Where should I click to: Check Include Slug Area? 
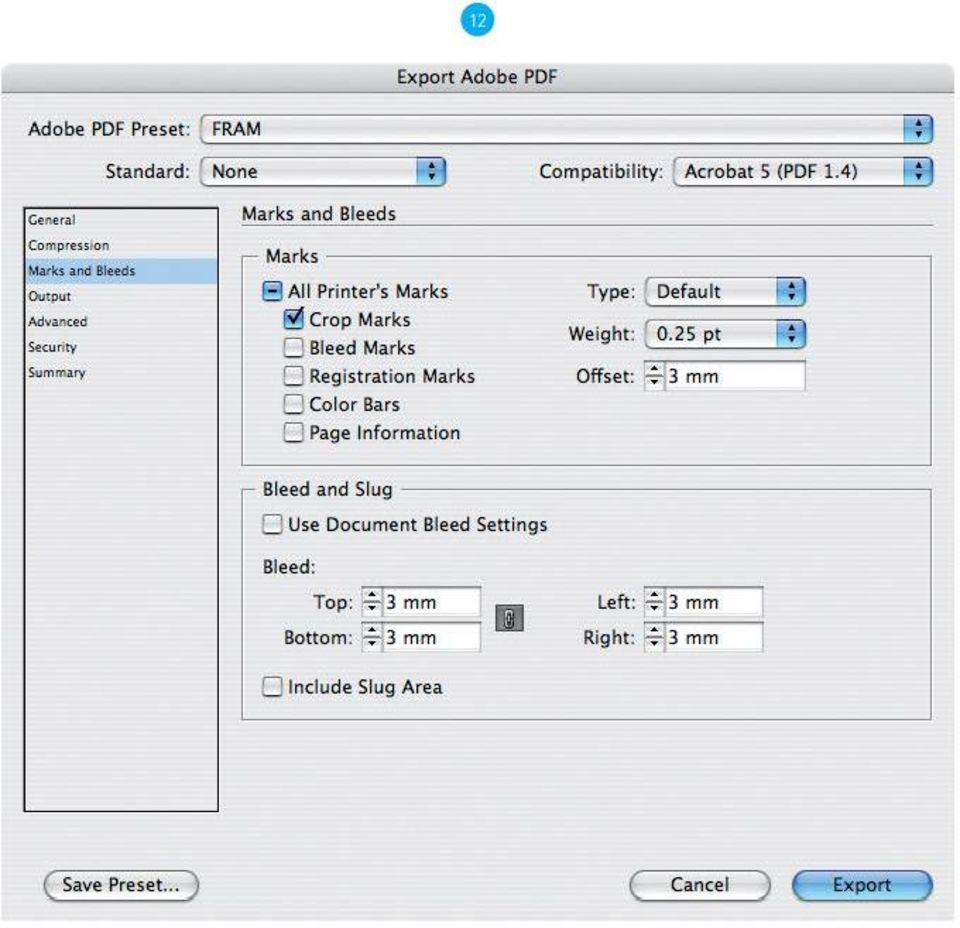tap(272, 687)
